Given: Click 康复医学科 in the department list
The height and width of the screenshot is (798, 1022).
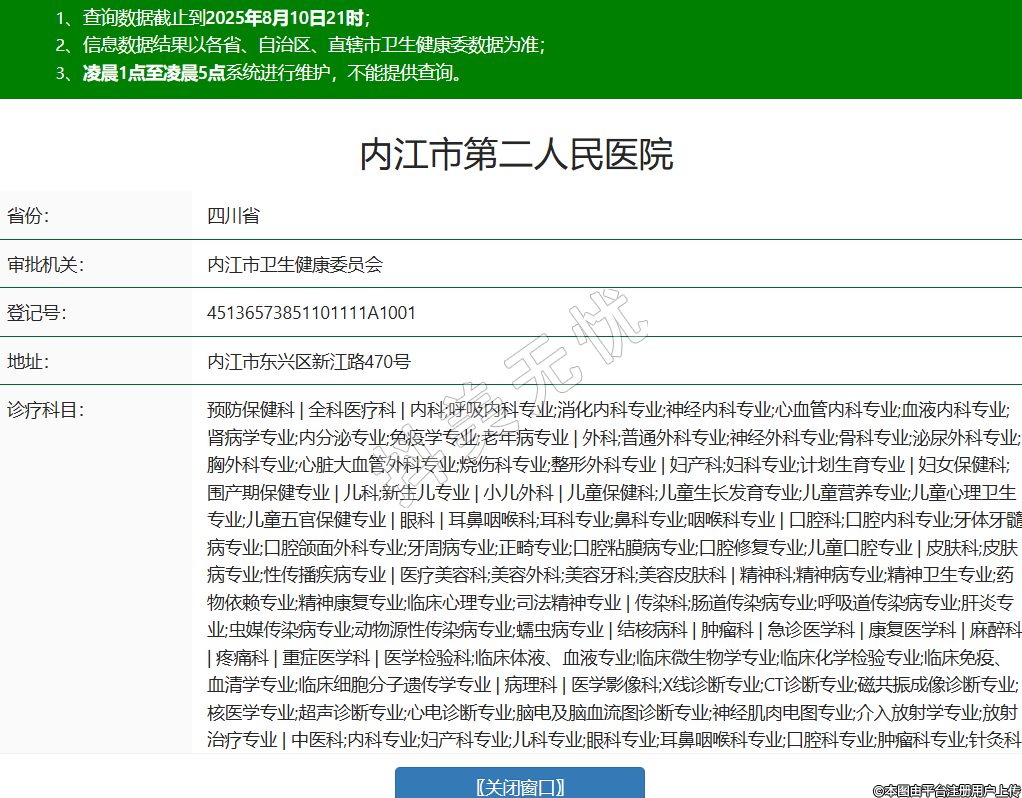Looking at the screenshot, I should pos(913,630).
